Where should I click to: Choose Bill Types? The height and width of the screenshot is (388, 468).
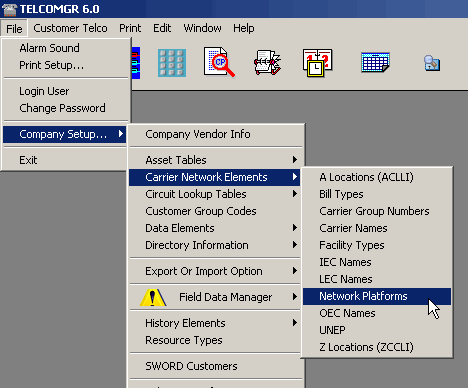pos(377,194)
